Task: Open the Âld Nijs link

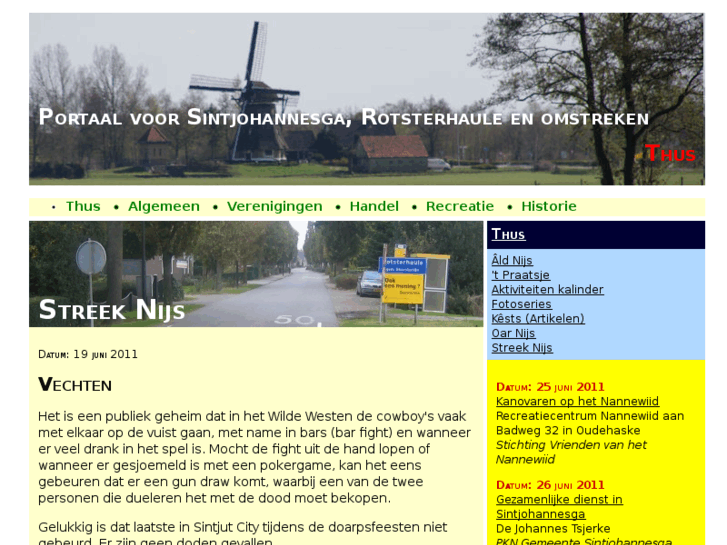Action: pos(512,260)
